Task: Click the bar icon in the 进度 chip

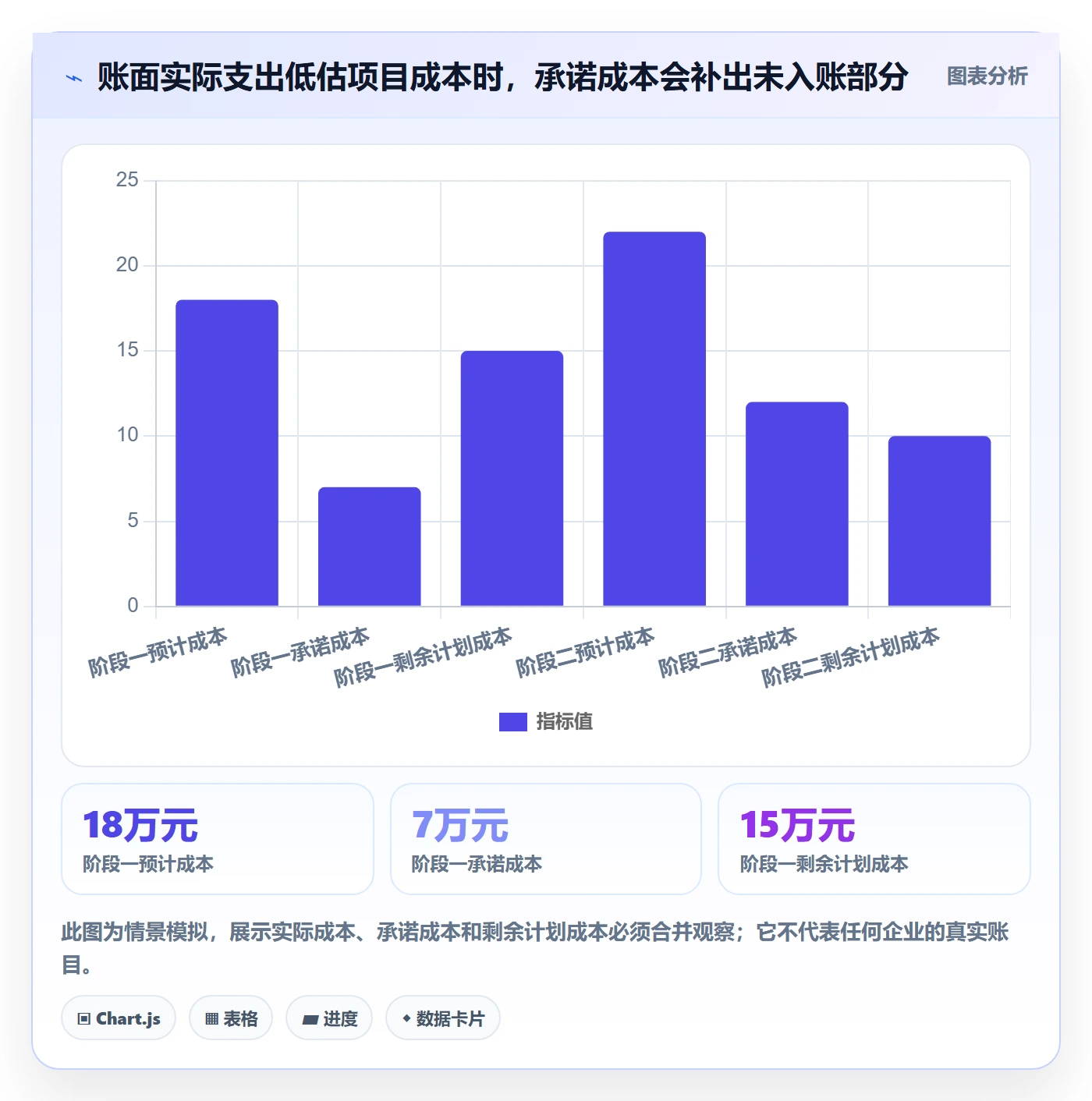Action: [x=310, y=1019]
